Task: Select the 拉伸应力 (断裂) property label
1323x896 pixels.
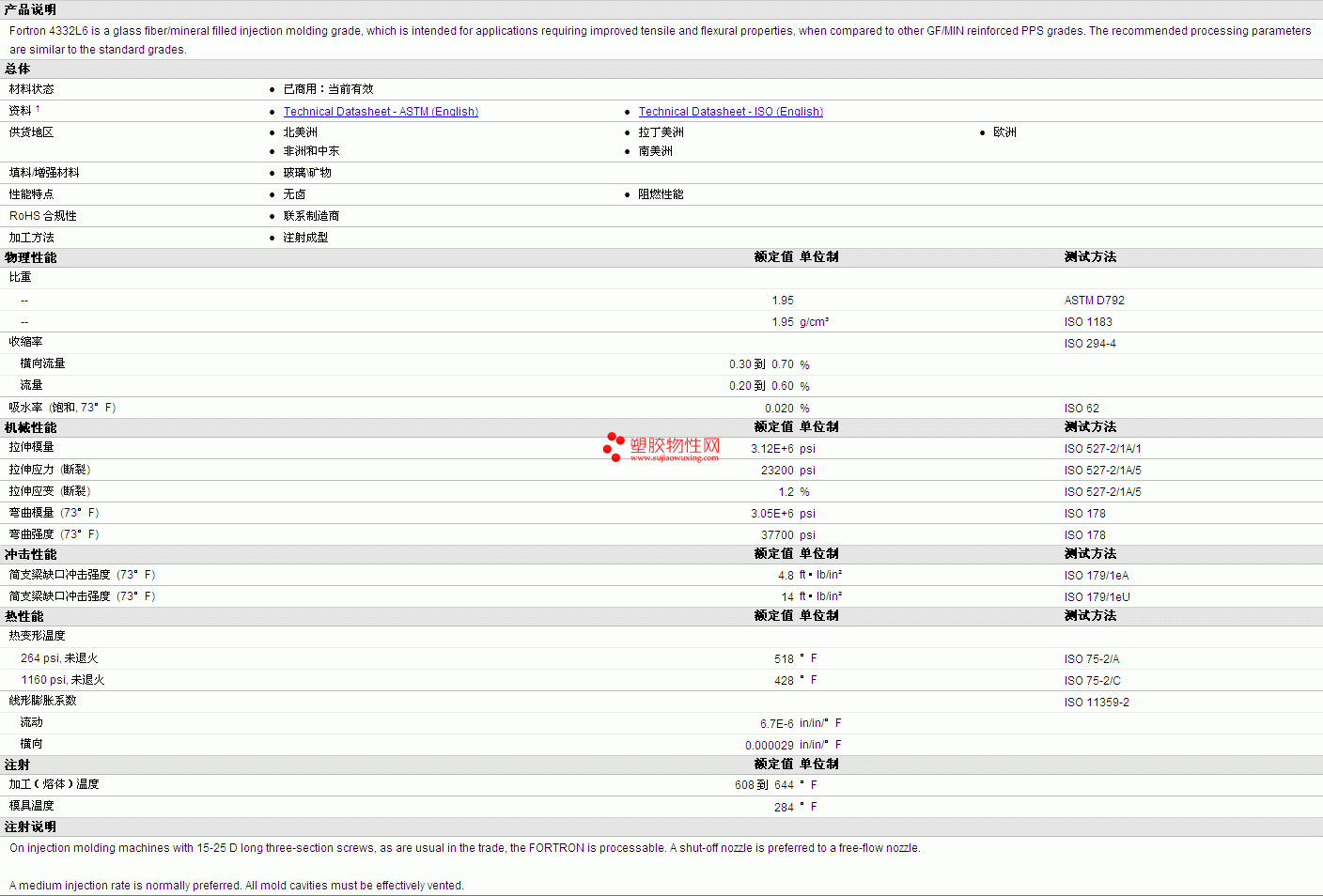Action: click(x=50, y=470)
